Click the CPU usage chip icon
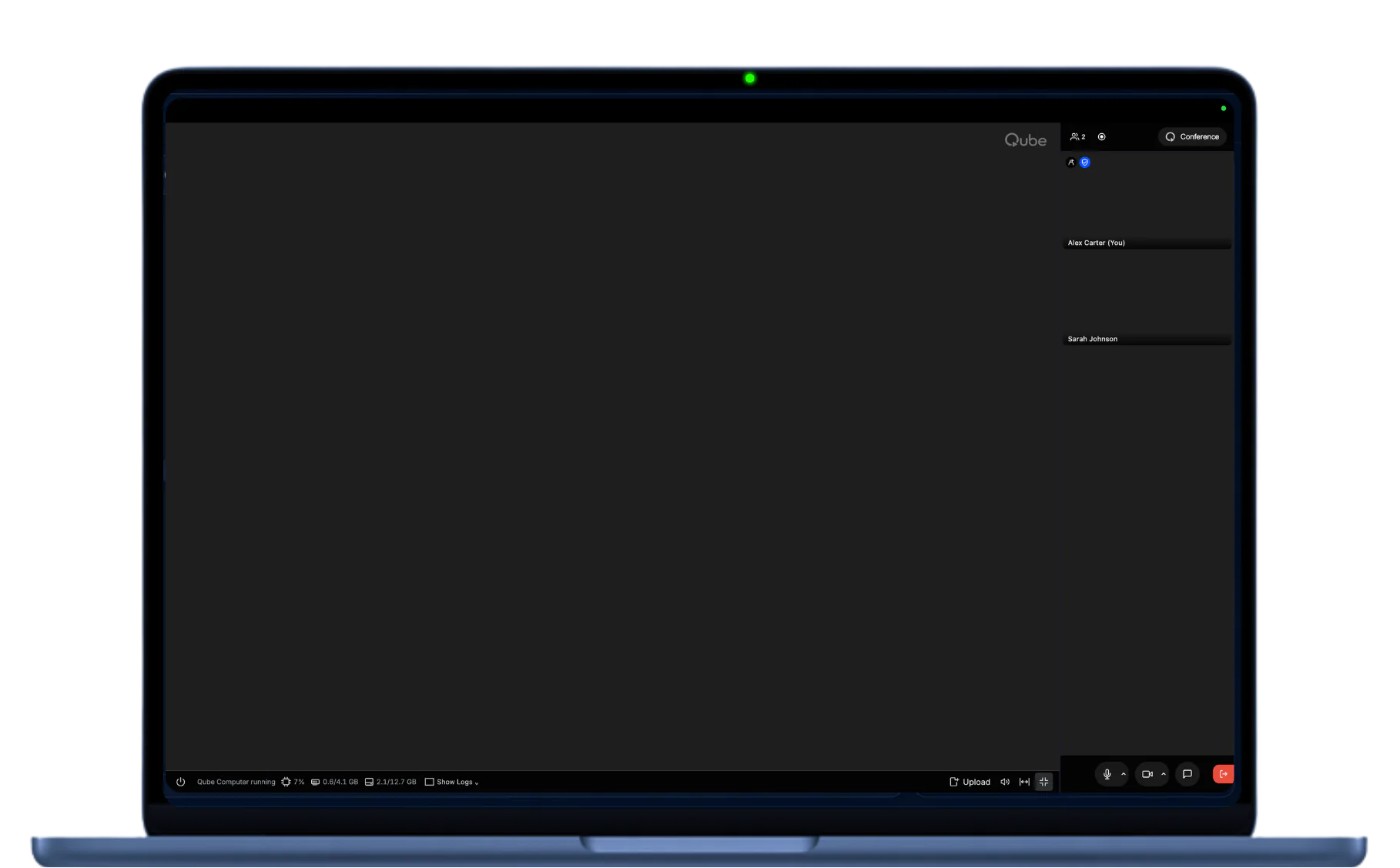The image size is (1400, 868). [x=286, y=782]
